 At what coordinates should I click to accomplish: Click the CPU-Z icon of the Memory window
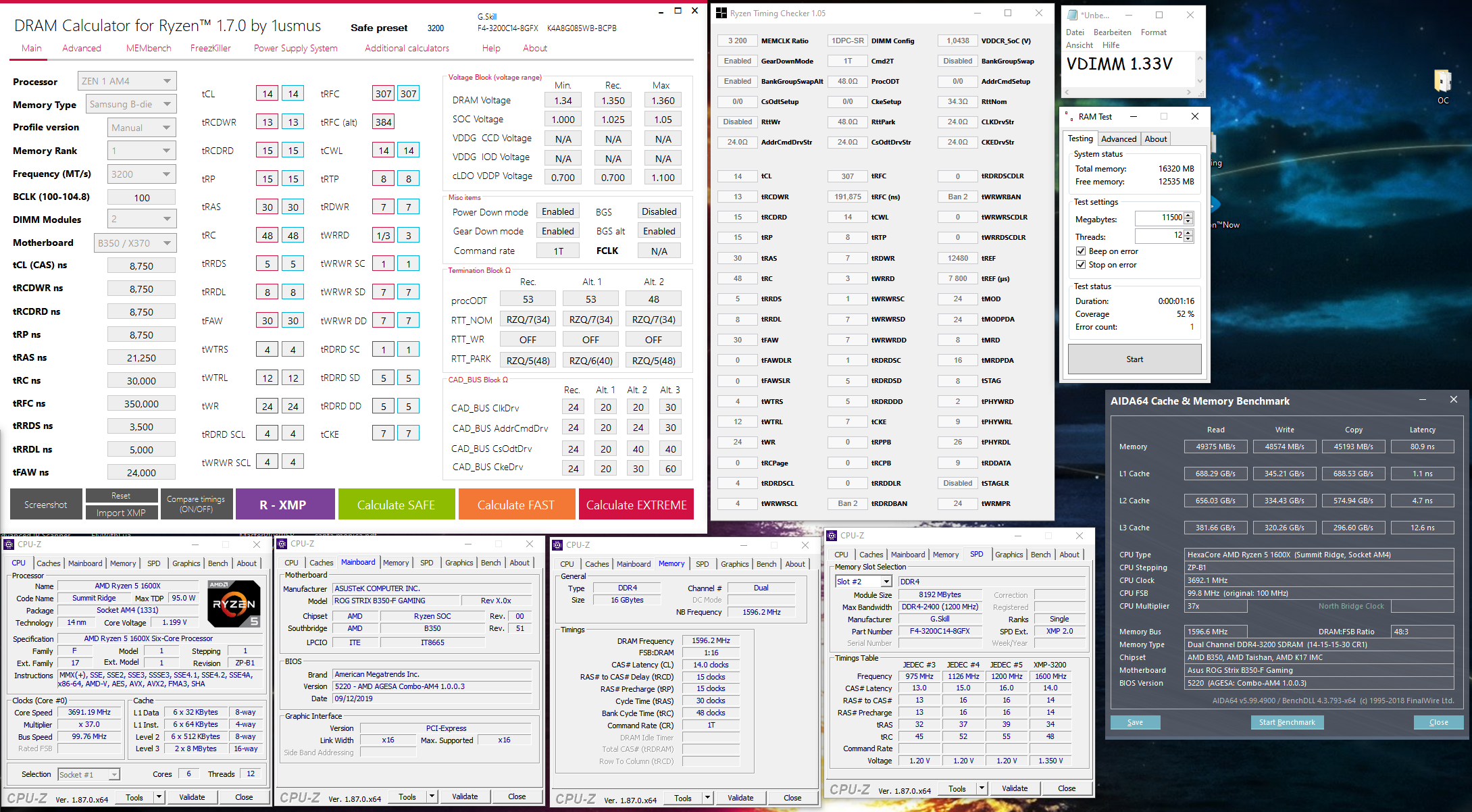pyautogui.click(x=557, y=544)
